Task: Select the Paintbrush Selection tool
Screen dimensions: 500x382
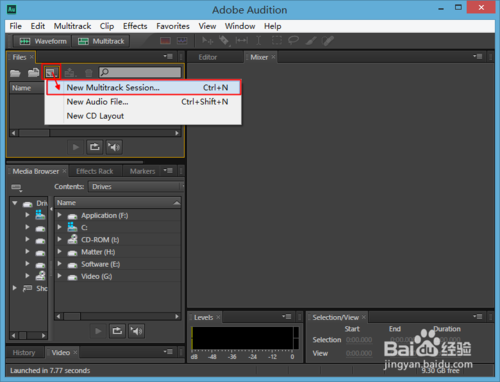Action: click(x=311, y=41)
